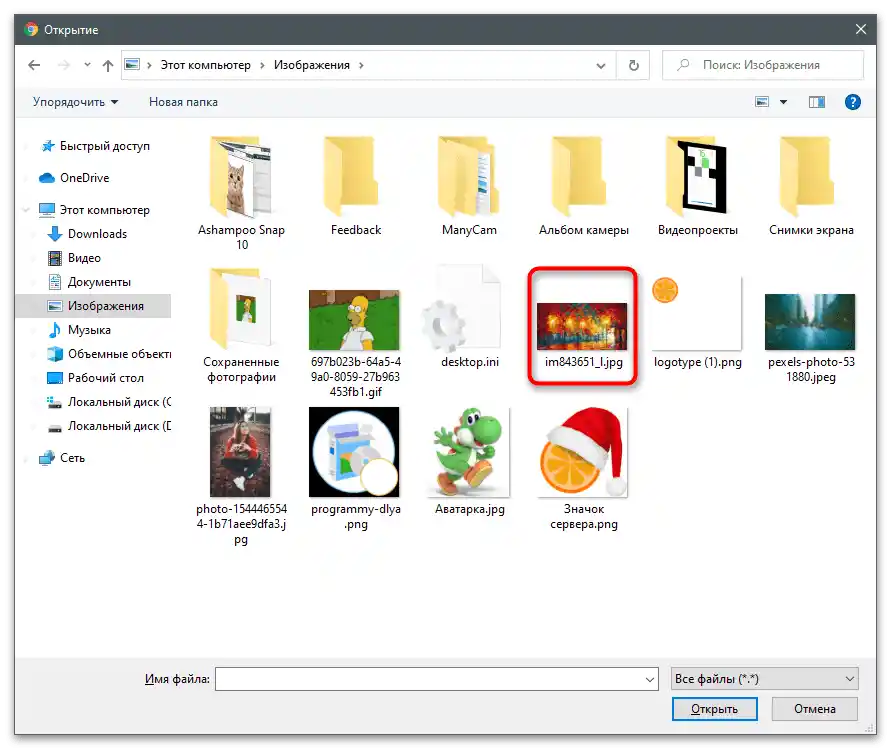The image size is (891, 749).
Task: Select Этот компьютер in sidebar
Action: pos(94,210)
